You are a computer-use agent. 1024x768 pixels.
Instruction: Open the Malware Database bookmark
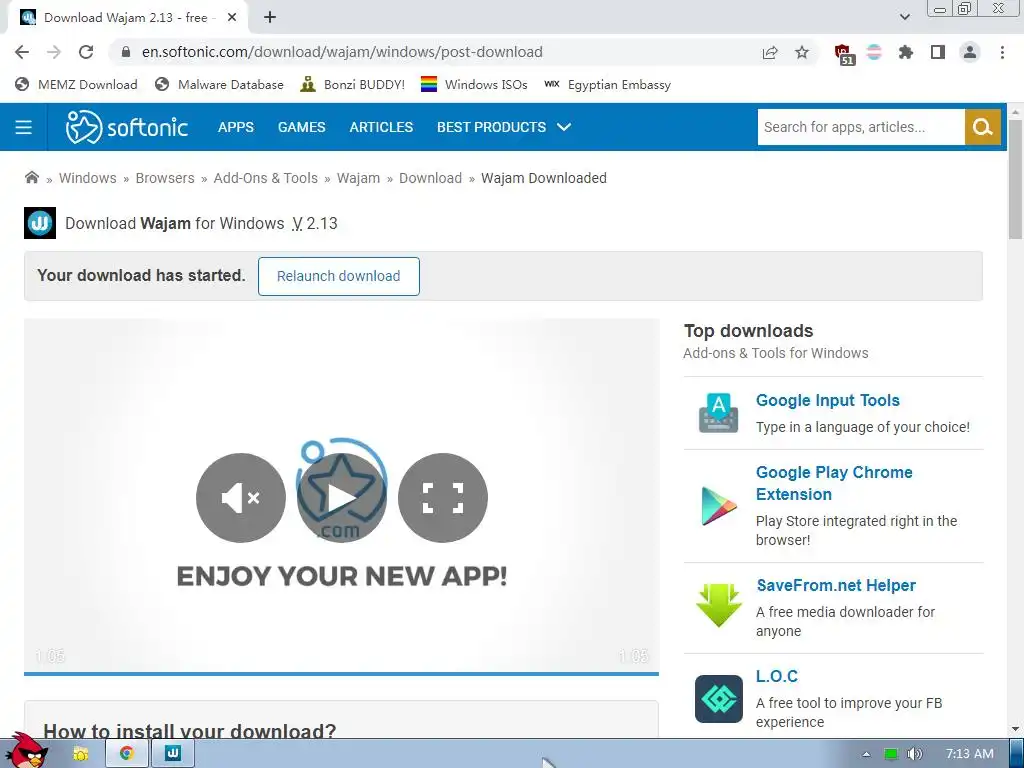(x=219, y=84)
